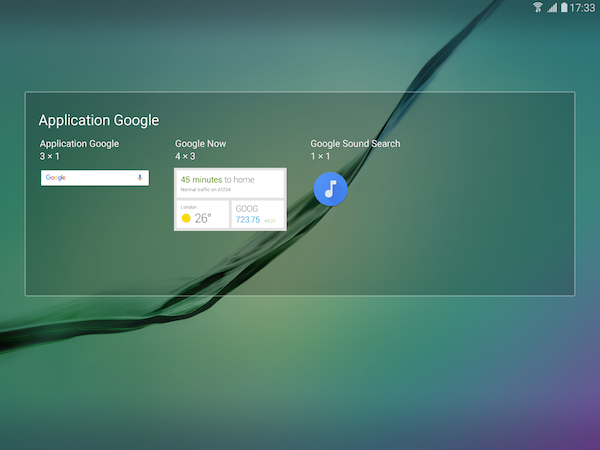Check the signal strength icon in status bar
The height and width of the screenshot is (450, 600).
pos(552,7)
